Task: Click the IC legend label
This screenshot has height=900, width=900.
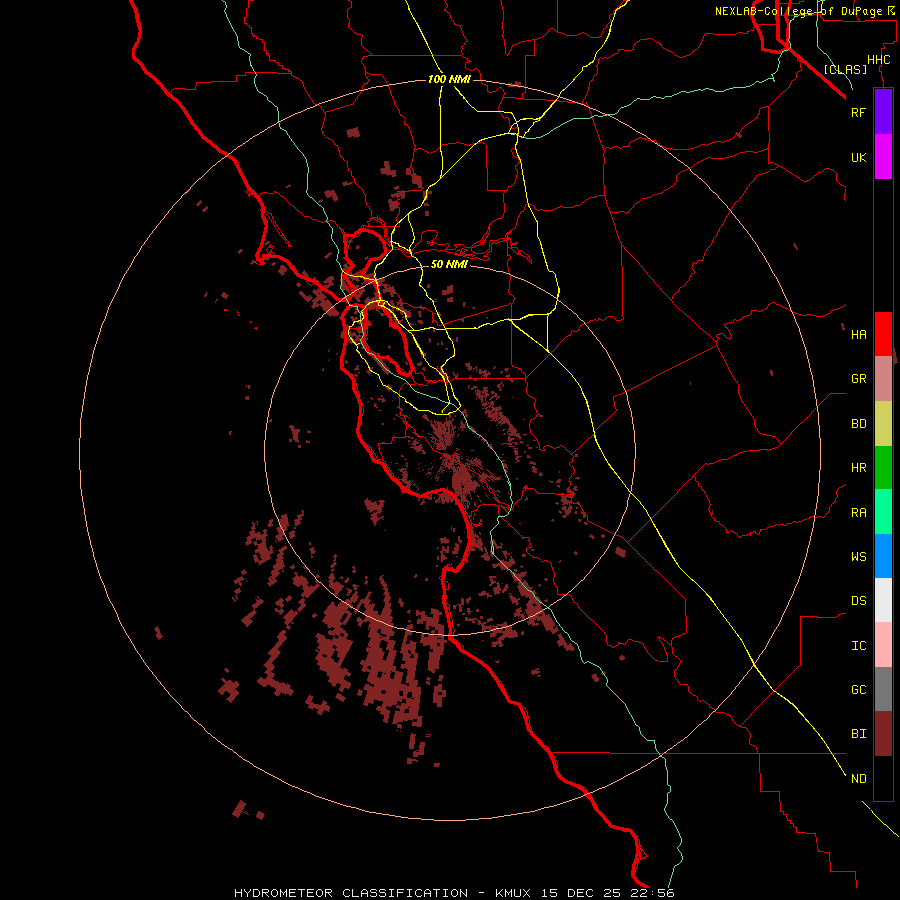Action: tap(858, 646)
